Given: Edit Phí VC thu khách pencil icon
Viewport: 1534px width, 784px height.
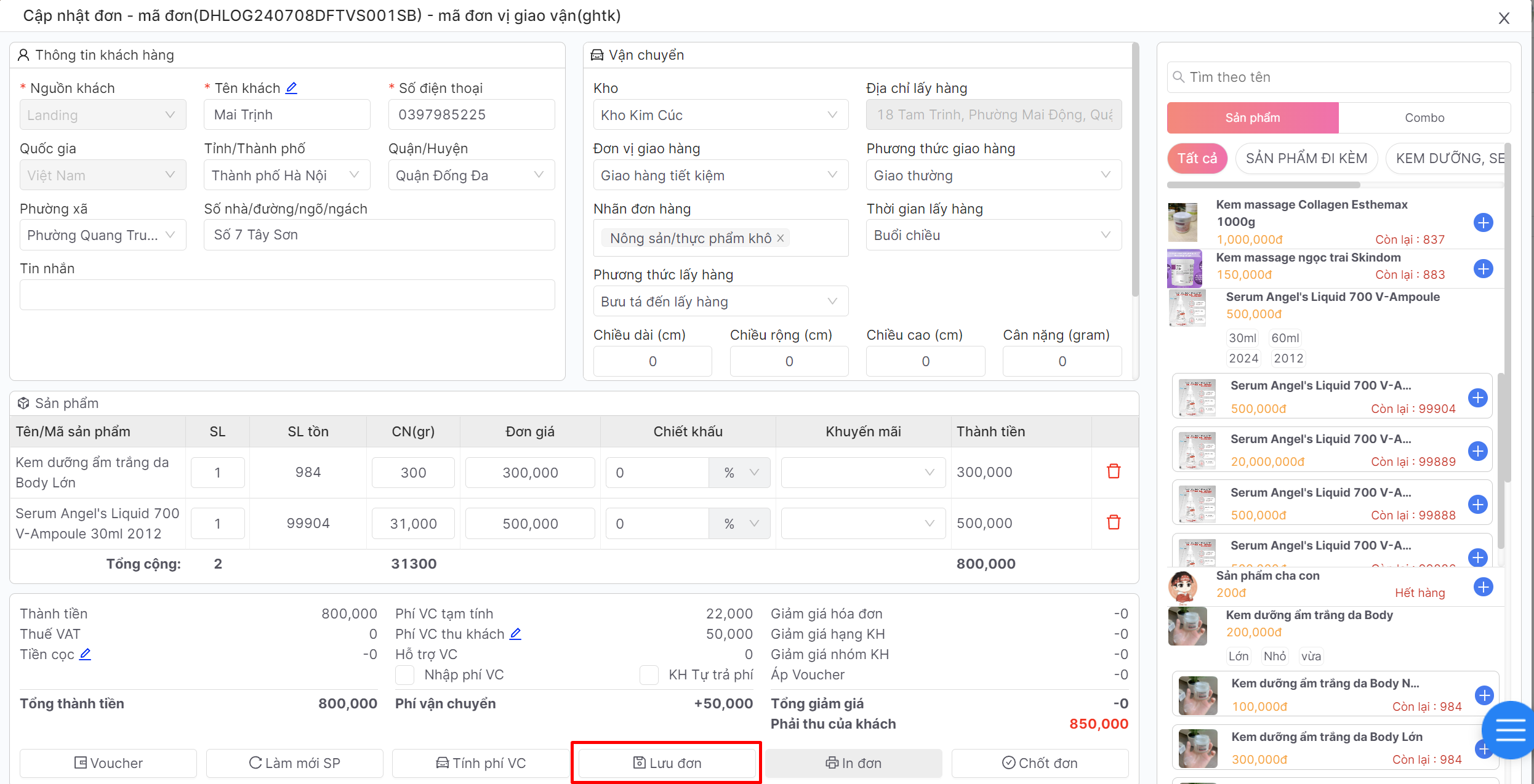Looking at the screenshot, I should pos(516,634).
